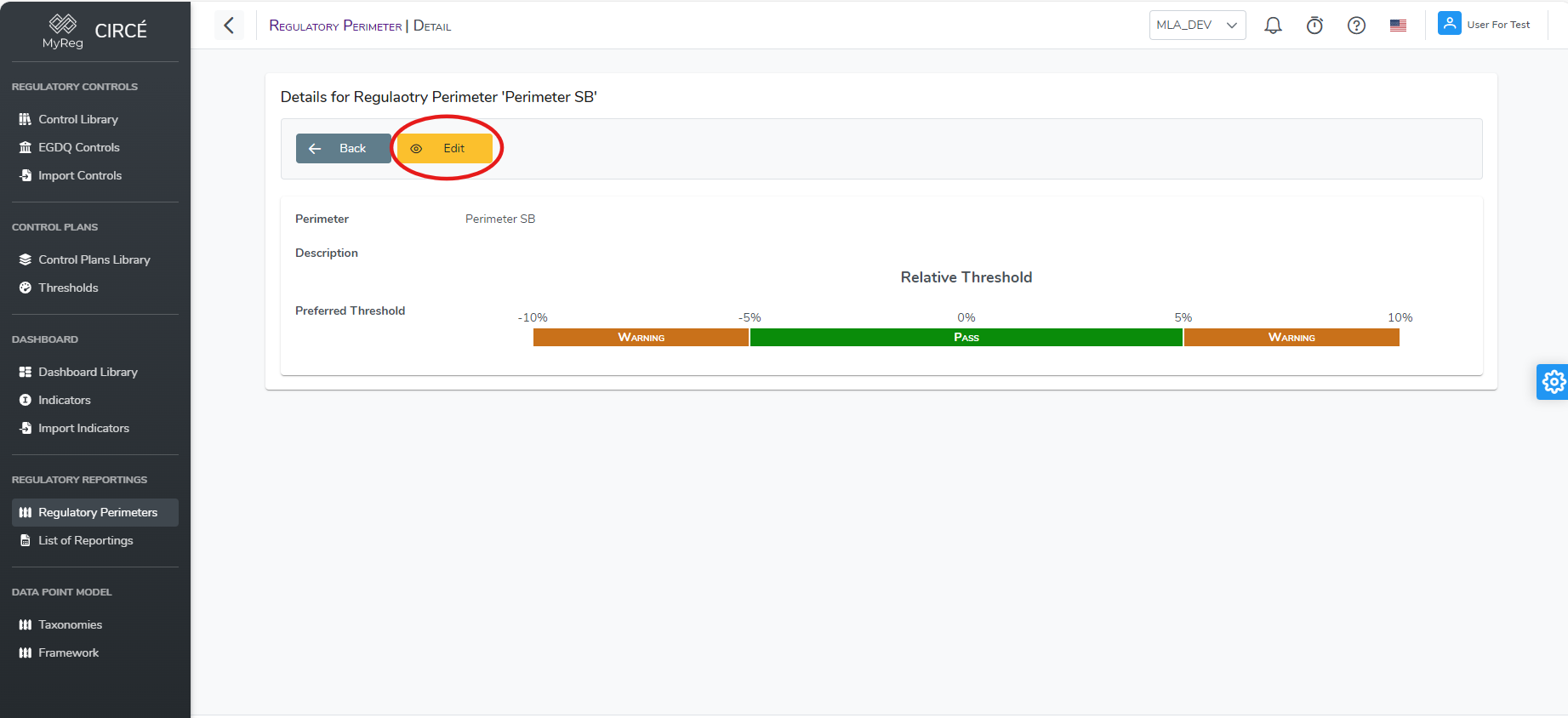Open Taxonomies under Data Point Model
The height and width of the screenshot is (718, 1568).
pyautogui.click(x=70, y=624)
